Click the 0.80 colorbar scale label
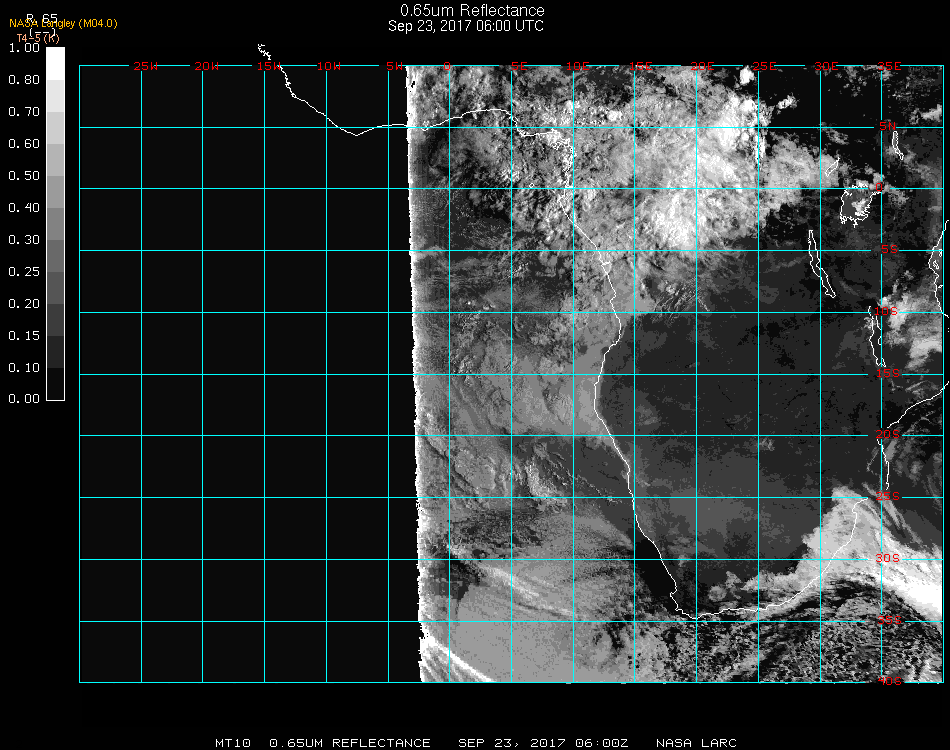 click(x=24, y=80)
